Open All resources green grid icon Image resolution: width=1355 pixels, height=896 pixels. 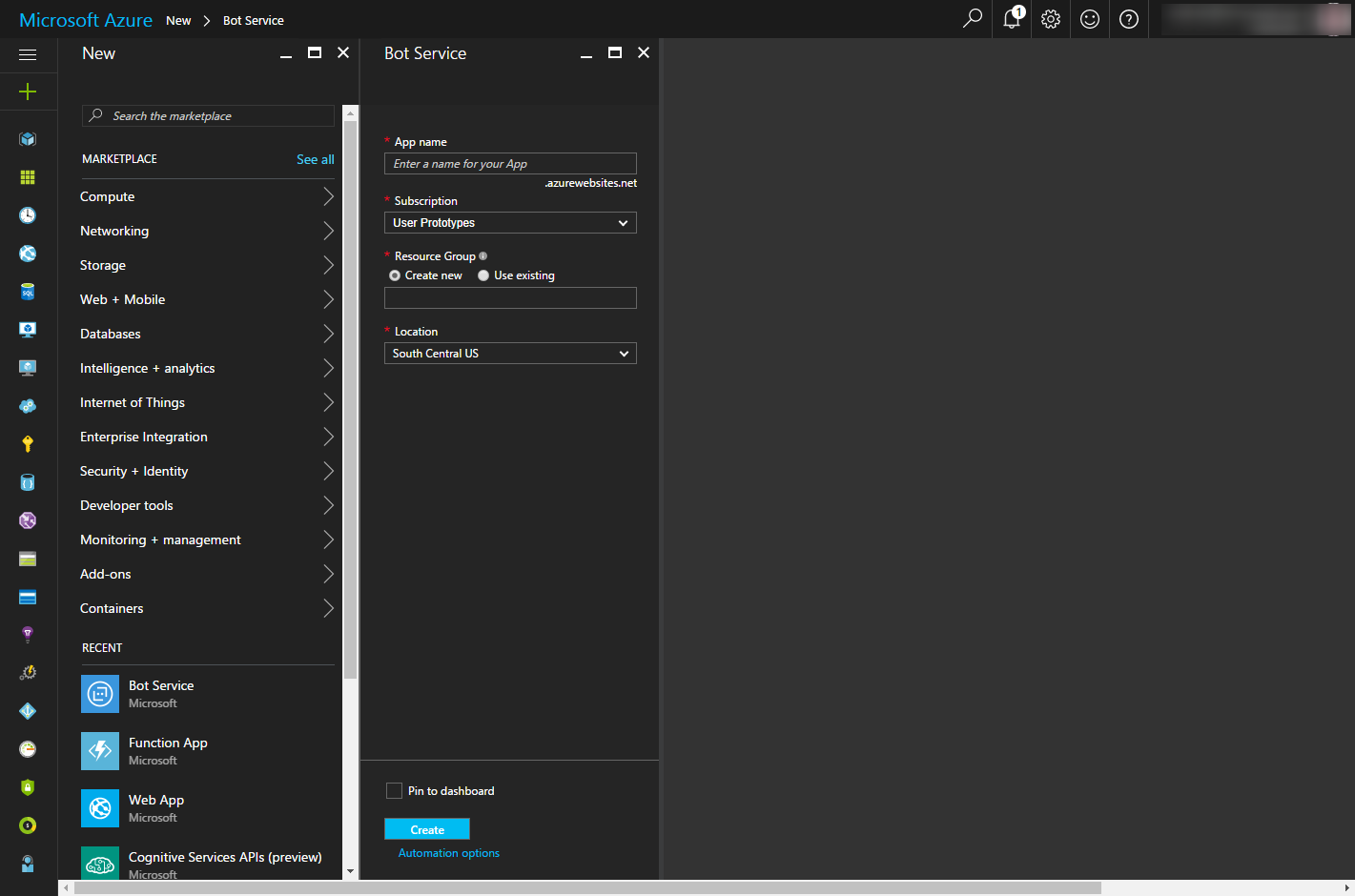tap(28, 177)
